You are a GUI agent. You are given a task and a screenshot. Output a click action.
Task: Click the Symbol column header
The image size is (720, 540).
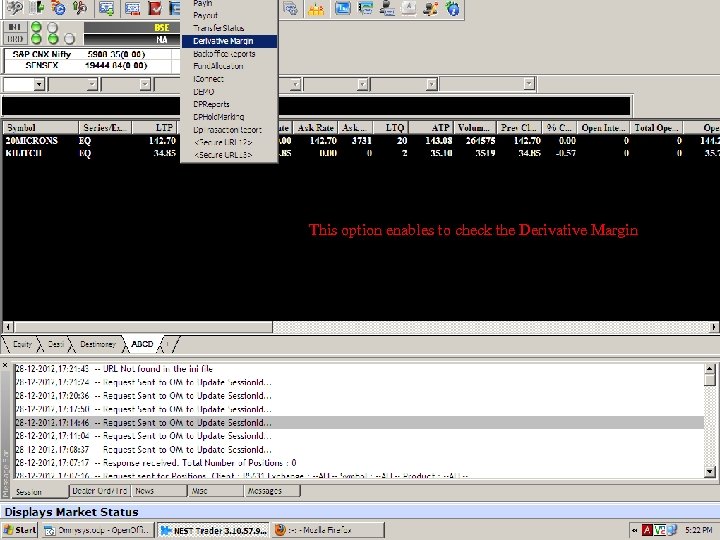(40, 127)
